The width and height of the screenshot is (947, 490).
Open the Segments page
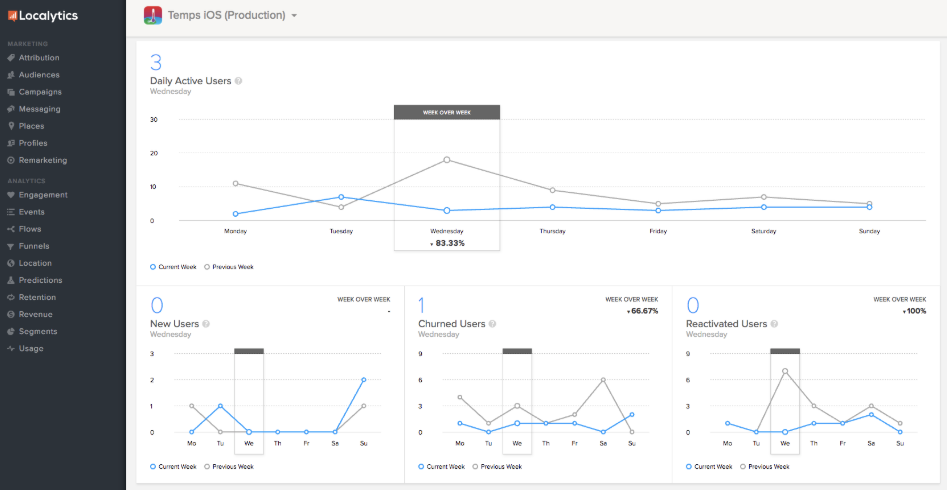pos(38,332)
